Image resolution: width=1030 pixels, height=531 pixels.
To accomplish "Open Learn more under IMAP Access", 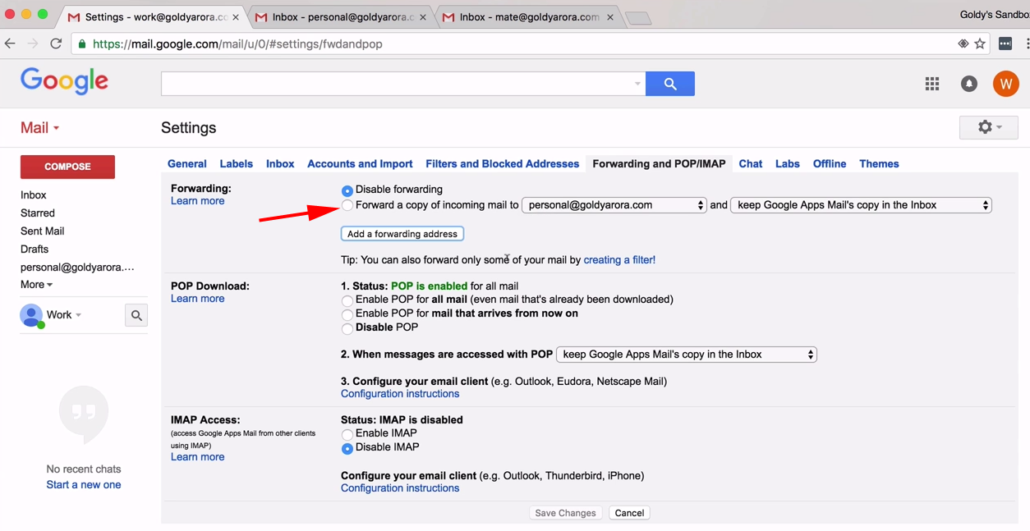I will coord(197,457).
